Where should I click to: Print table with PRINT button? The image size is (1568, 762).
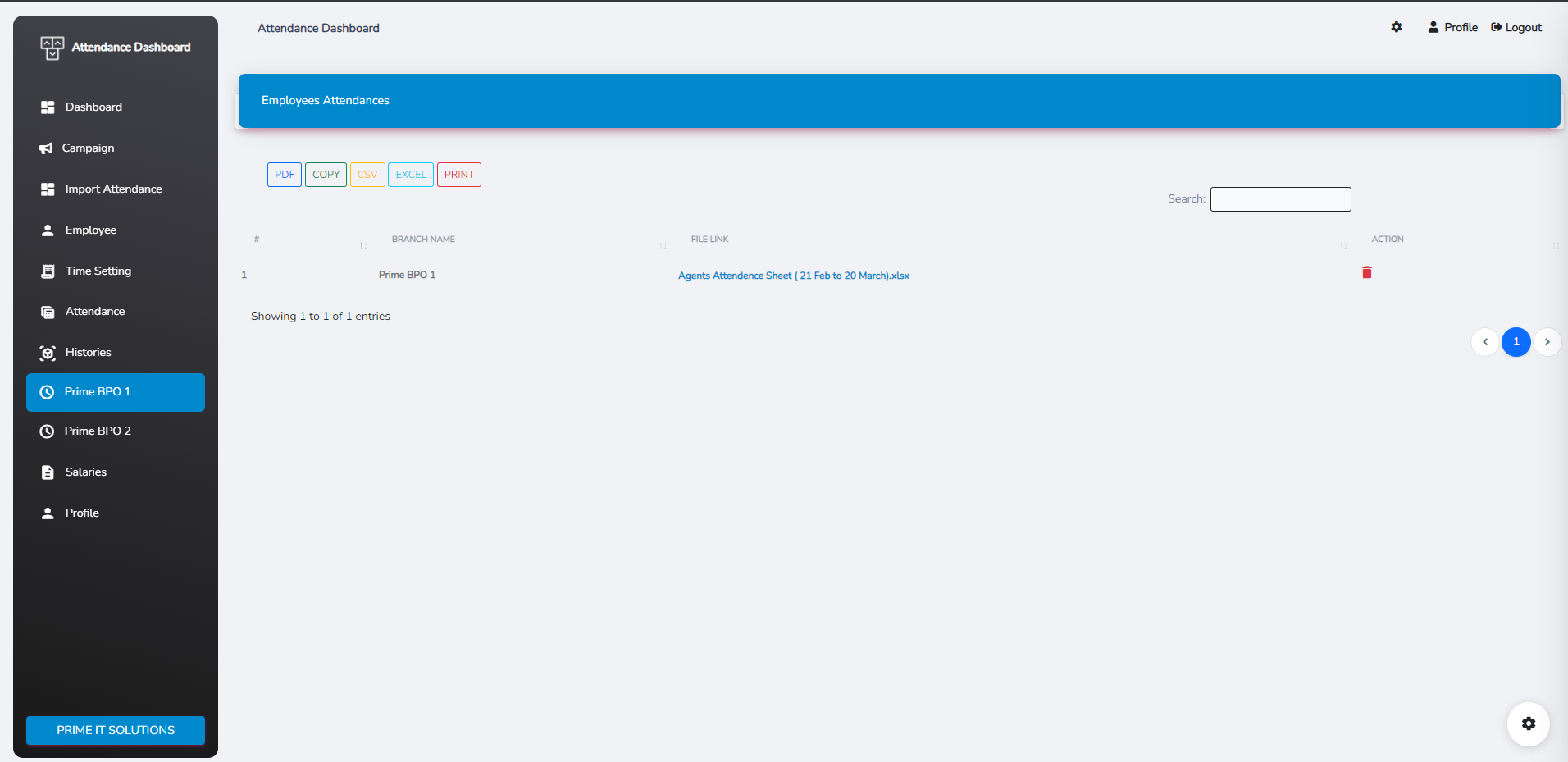pos(459,175)
